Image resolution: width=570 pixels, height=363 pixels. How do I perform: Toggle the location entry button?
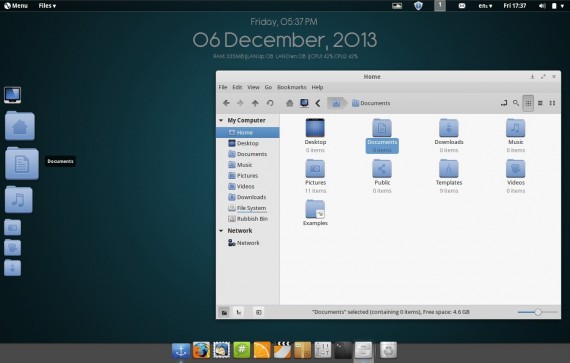pos(503,103)
